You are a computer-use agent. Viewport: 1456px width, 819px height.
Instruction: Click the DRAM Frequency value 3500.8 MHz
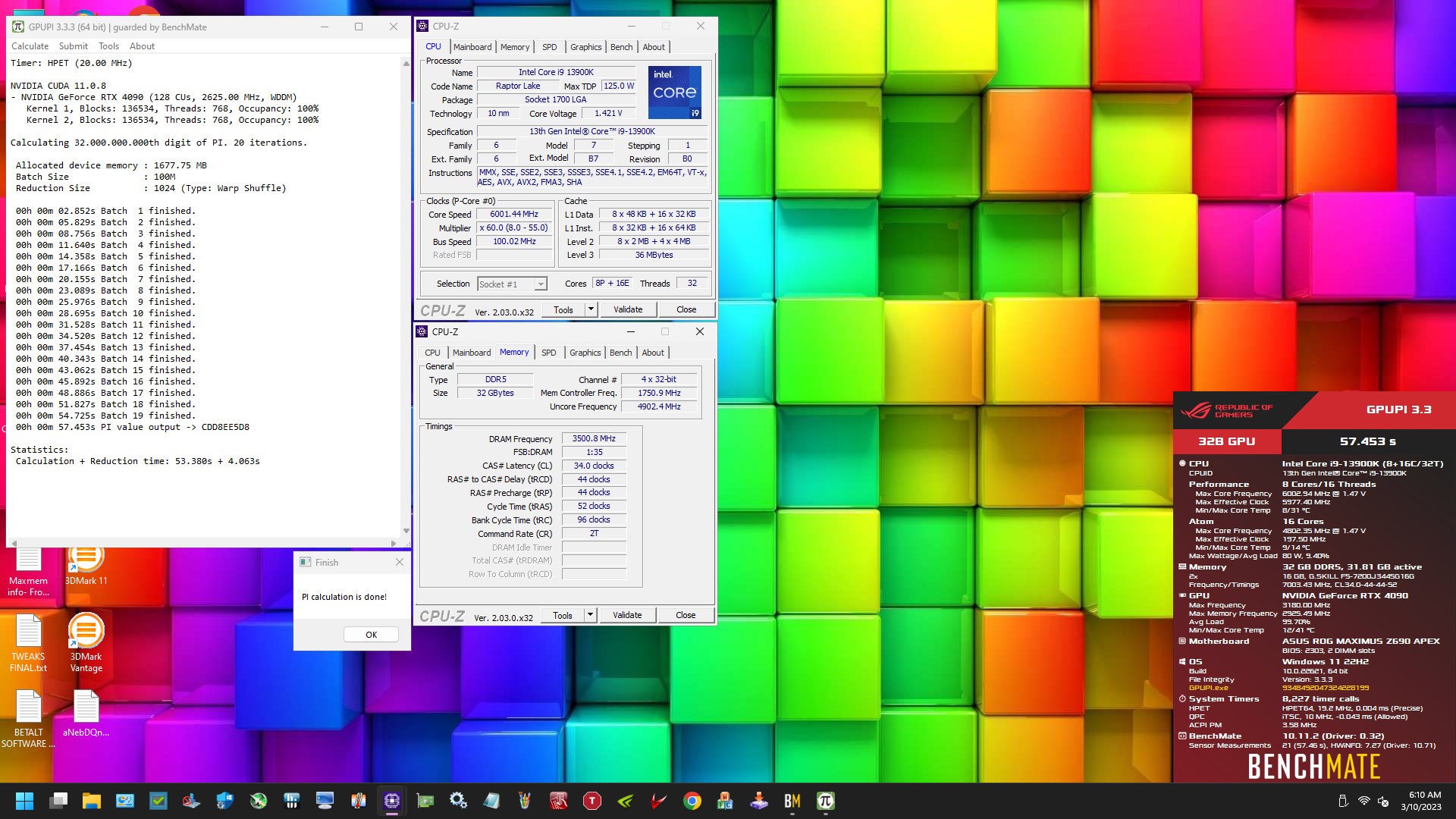pyautogui.click(x=594, y=438)
